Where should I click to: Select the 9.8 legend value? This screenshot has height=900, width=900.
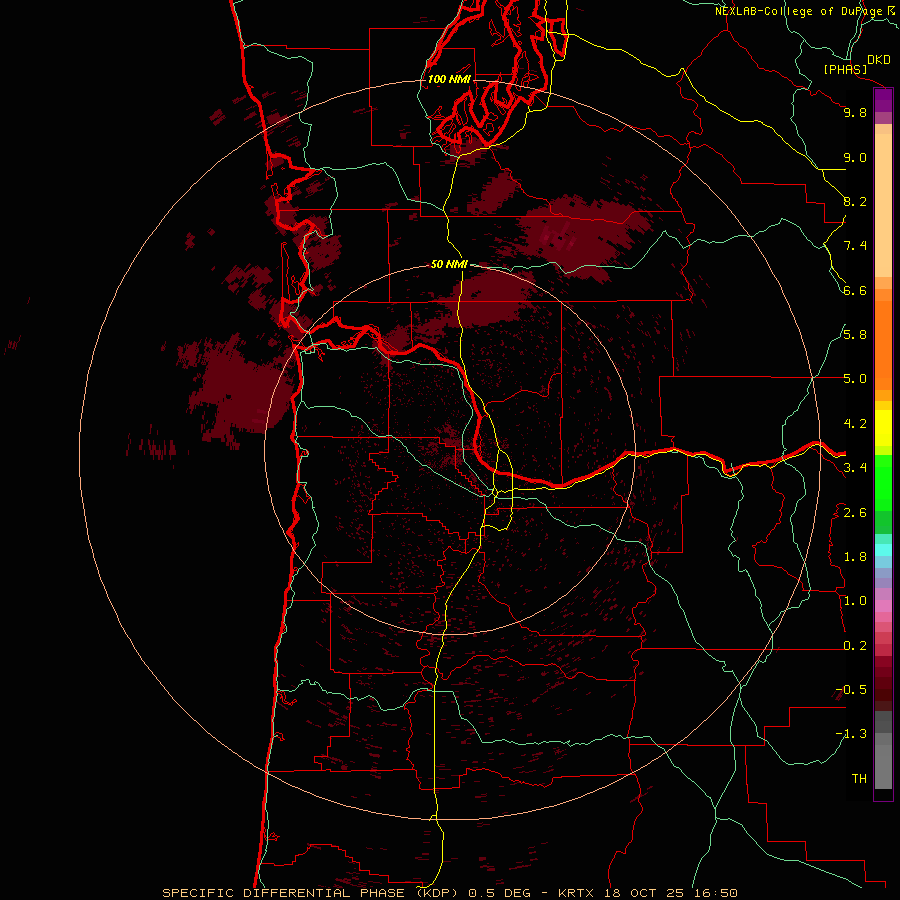[855, 112]
